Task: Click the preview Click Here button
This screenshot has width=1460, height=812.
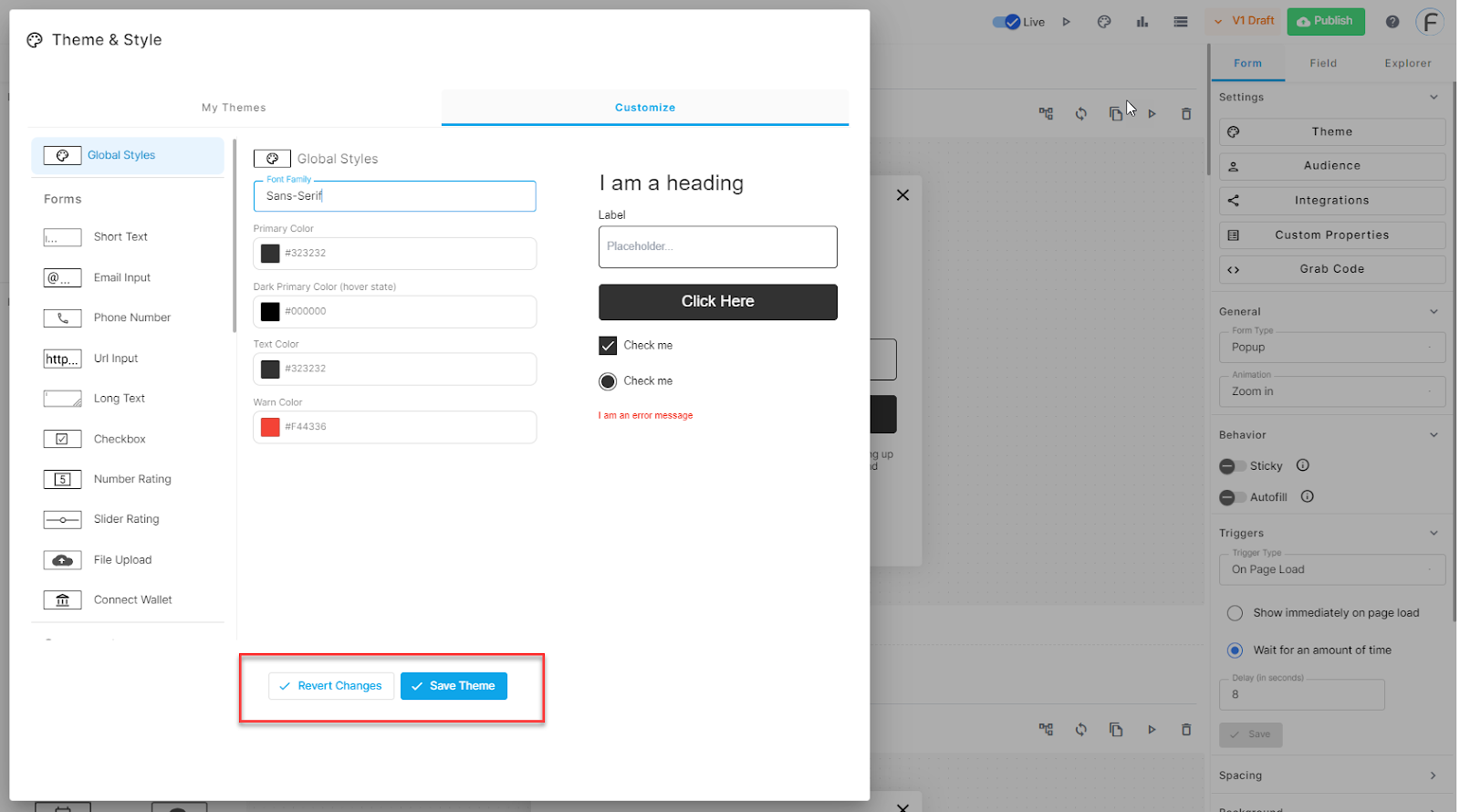Action: [717, 302]
